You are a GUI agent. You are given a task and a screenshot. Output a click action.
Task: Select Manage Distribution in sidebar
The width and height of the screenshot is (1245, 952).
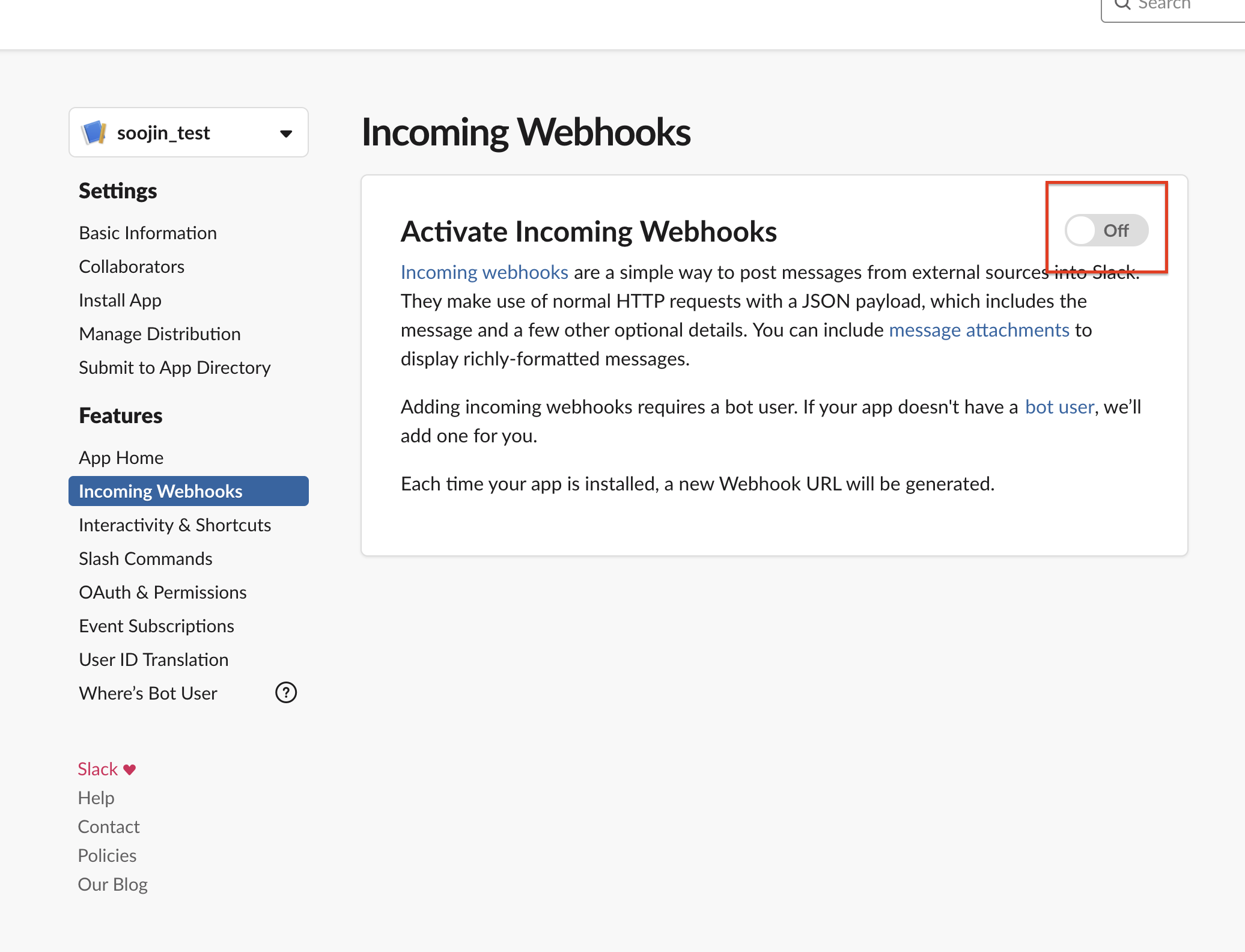tap(160, 334)
